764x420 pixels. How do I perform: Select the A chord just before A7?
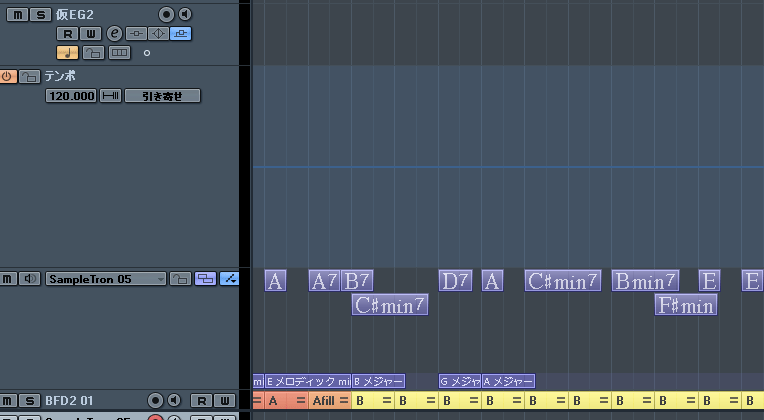point(275,281)
